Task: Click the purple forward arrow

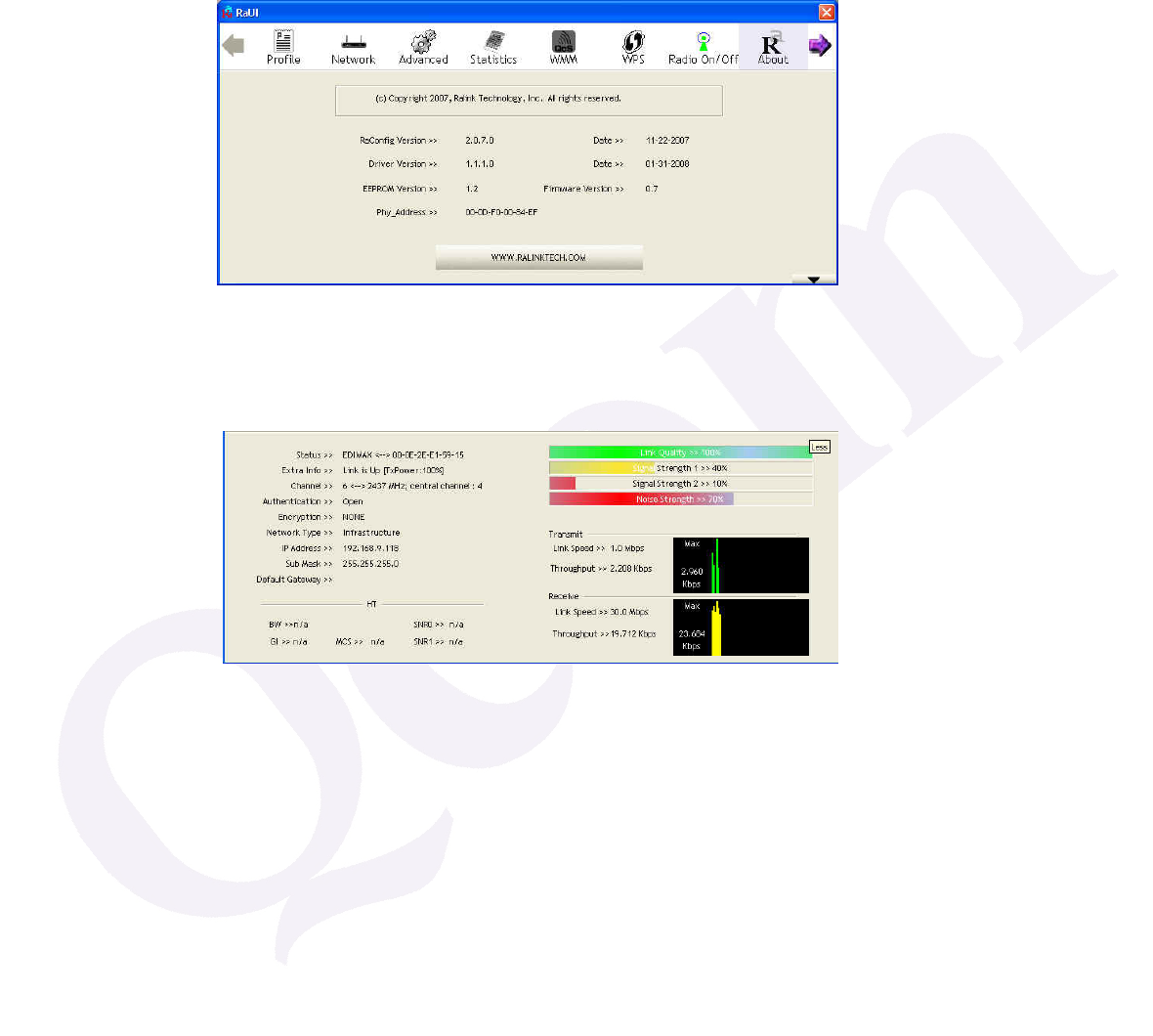Action: [820, 46]
